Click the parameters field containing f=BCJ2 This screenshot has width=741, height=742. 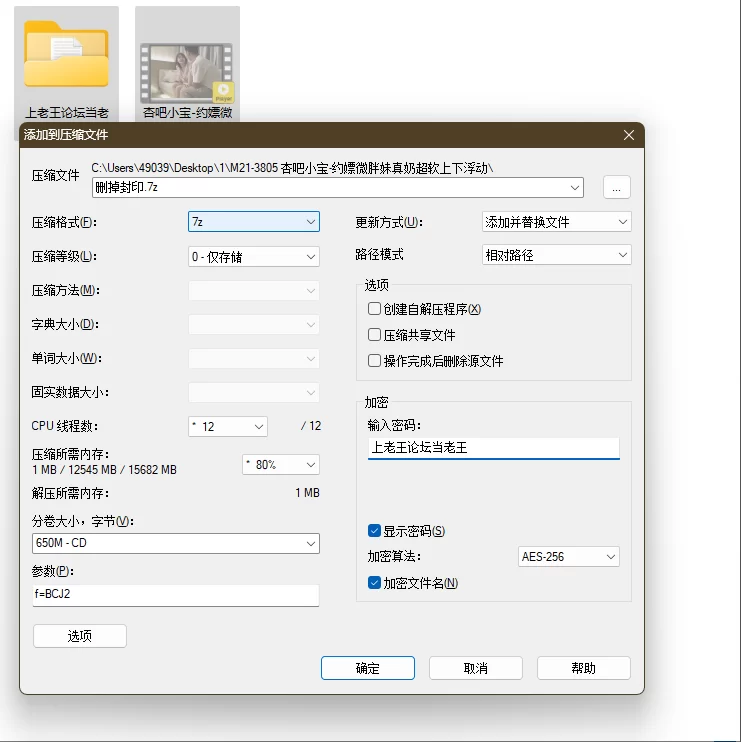pos(176,595)
